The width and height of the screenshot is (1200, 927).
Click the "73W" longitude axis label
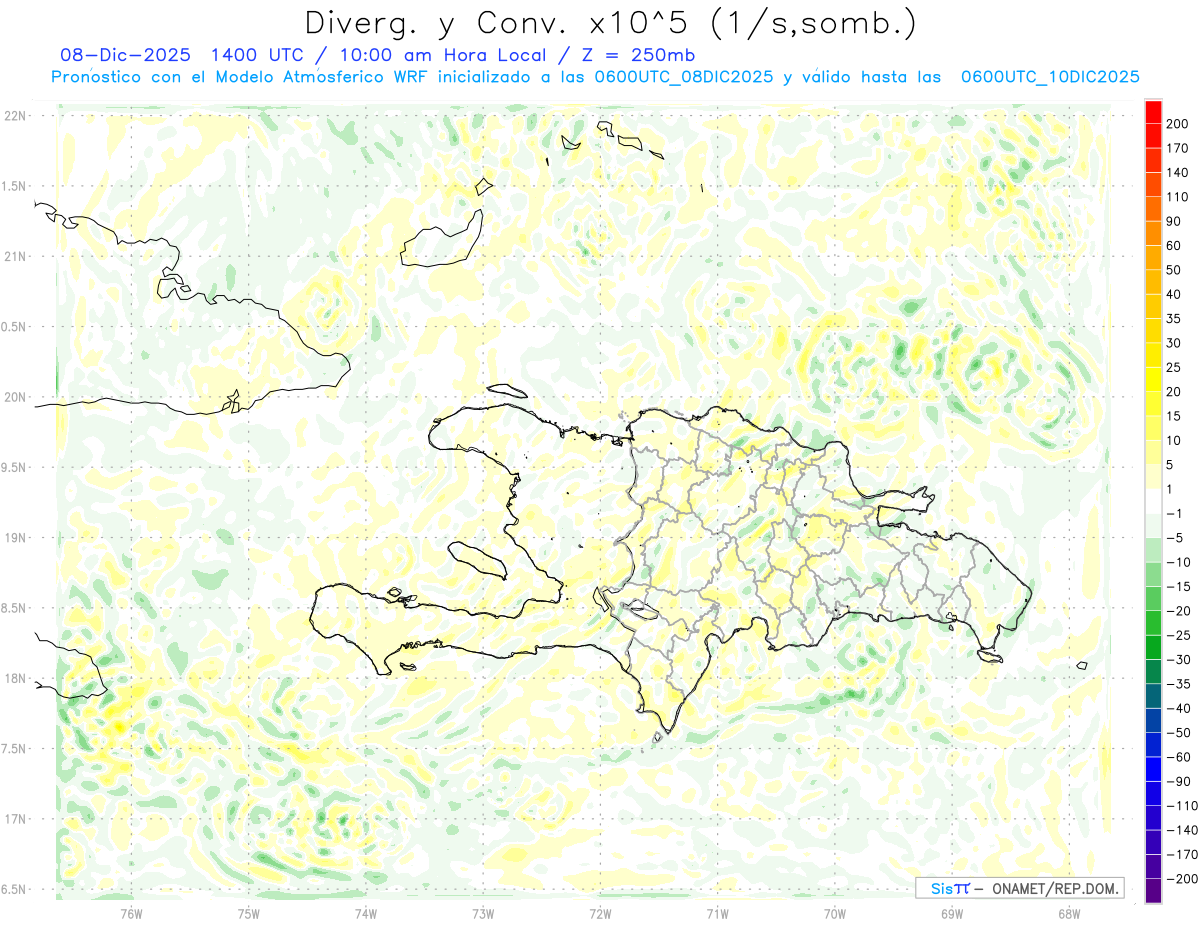coord(483,913)
